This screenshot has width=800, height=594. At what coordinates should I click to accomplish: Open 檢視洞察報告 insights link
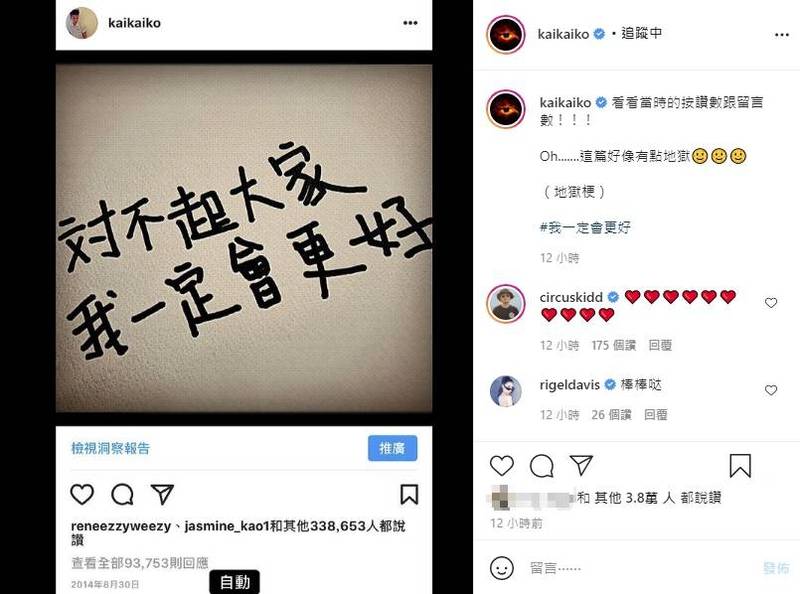click(x=110, y=448)
